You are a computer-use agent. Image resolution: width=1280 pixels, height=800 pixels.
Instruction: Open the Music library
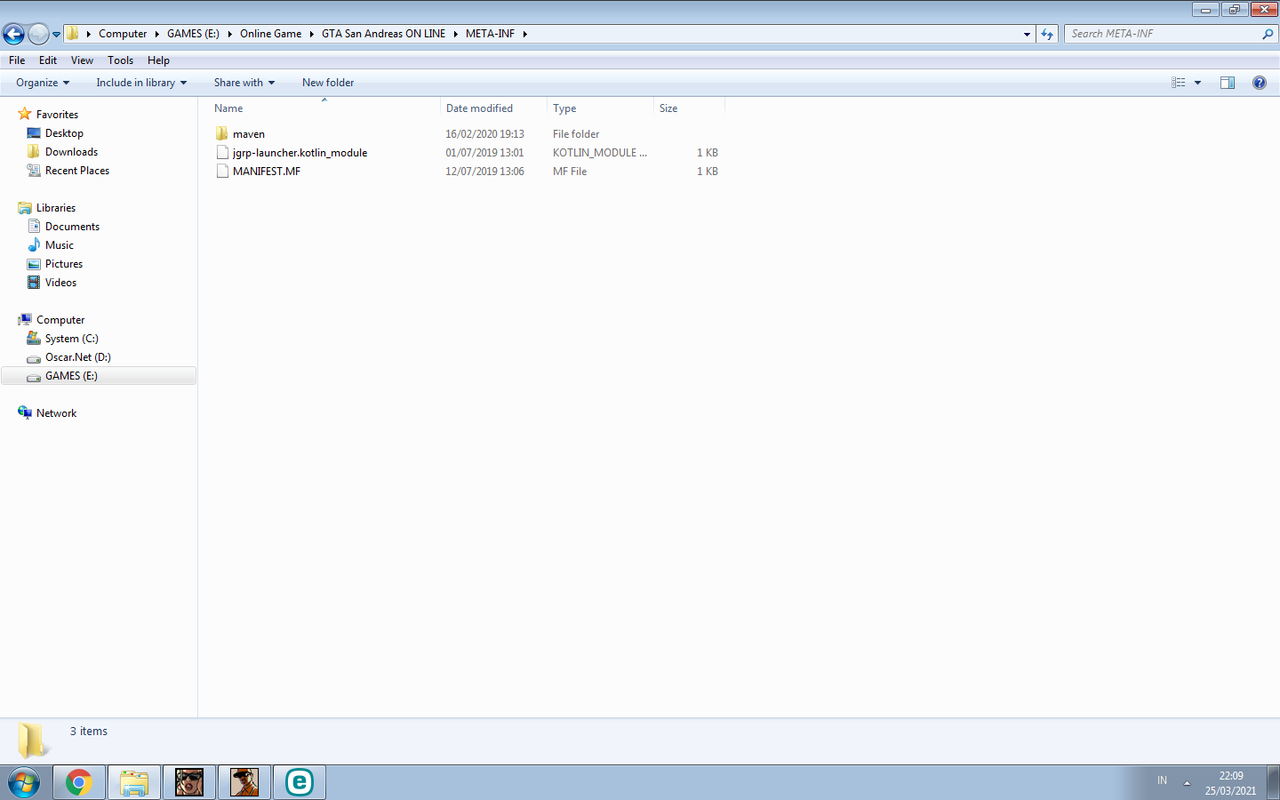click(x=59, y=245)
